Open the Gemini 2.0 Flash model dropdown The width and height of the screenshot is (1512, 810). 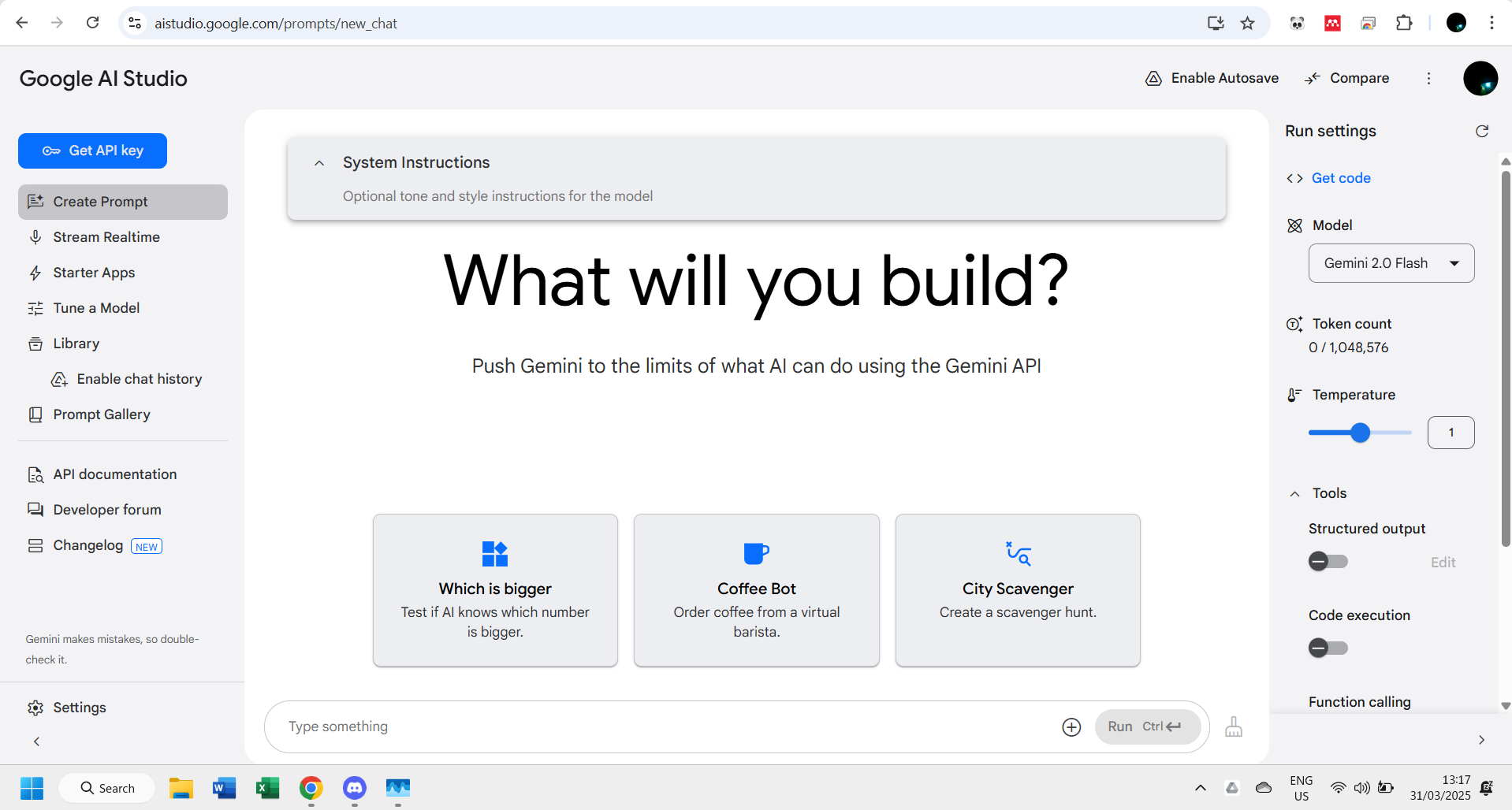coord(1391,263)
